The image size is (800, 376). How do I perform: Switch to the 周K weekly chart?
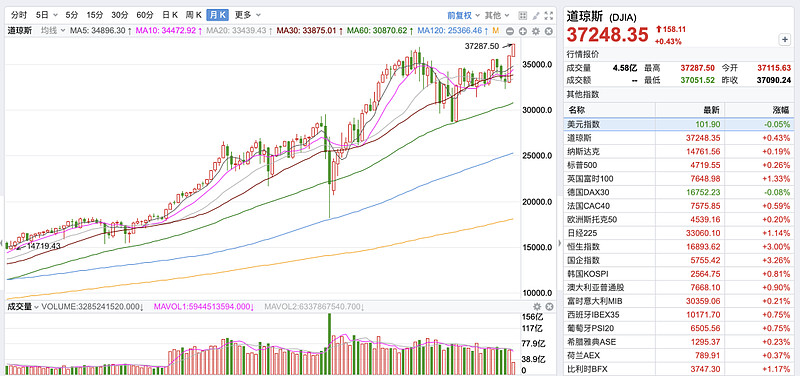tap(193, 15)
